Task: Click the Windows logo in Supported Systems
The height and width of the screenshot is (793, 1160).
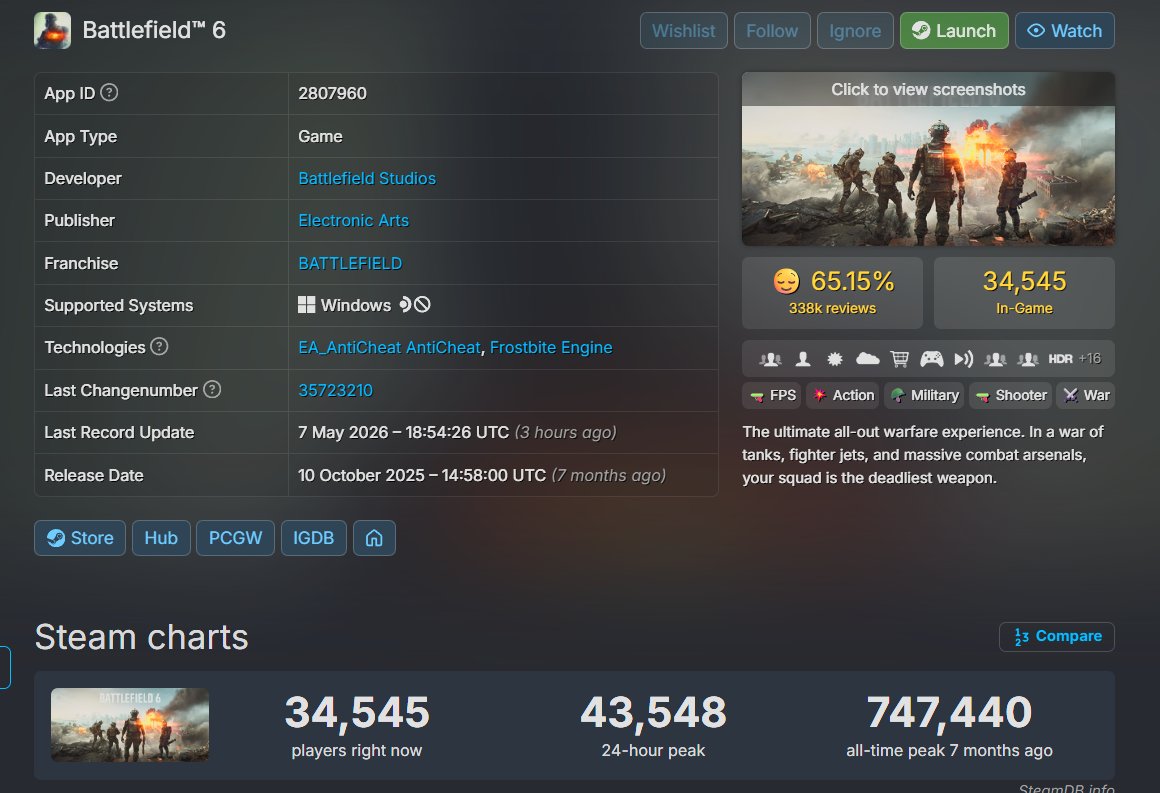Action: pos(306,305)
